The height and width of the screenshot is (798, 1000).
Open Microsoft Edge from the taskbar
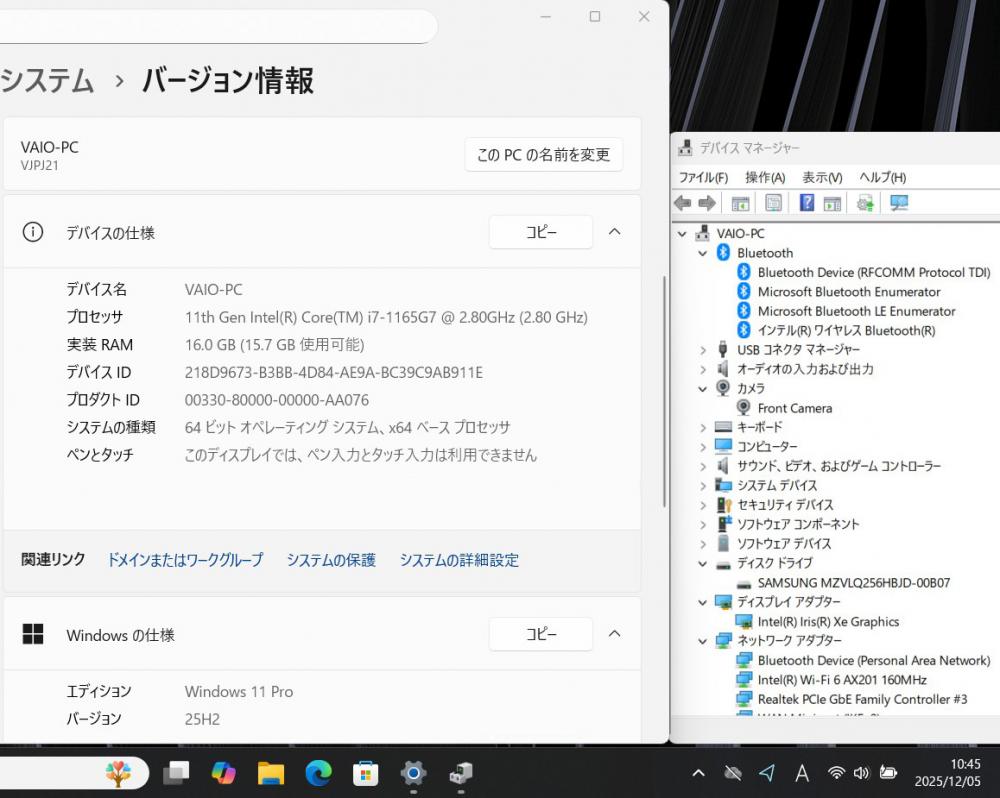coord(318,772)
